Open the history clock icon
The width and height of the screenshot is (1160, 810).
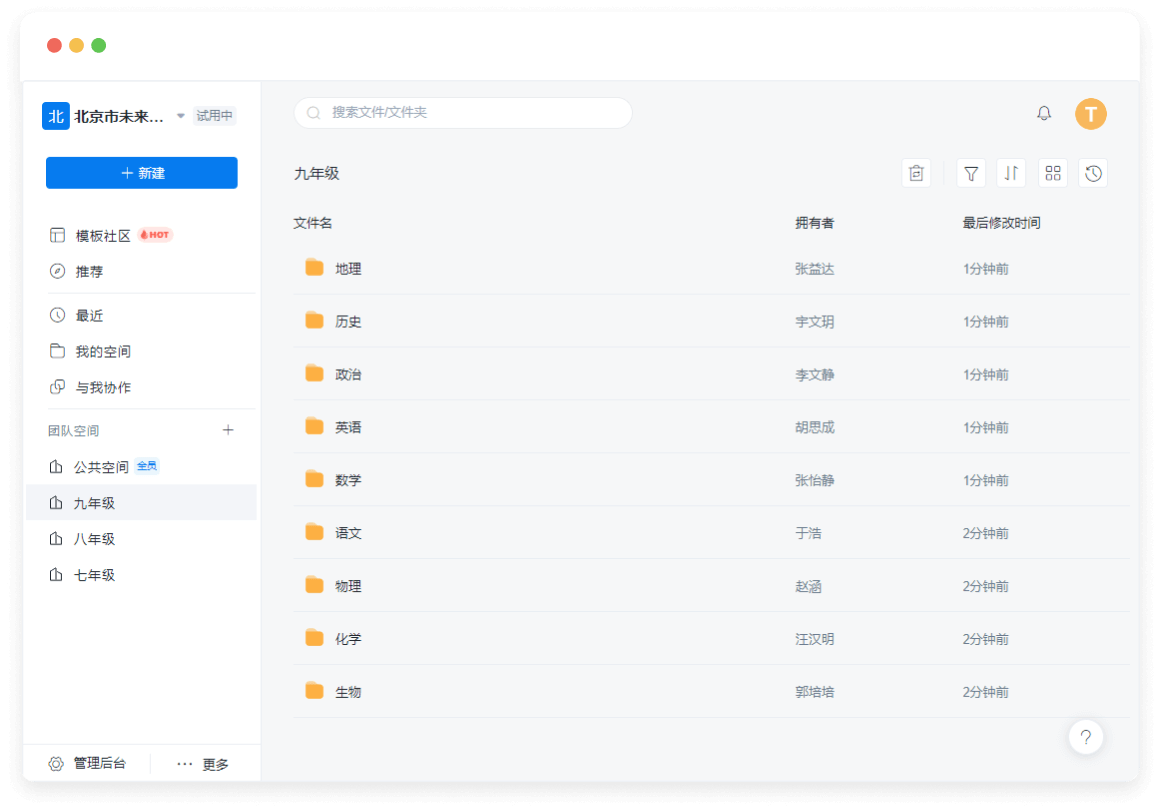tap(1093, 173)
